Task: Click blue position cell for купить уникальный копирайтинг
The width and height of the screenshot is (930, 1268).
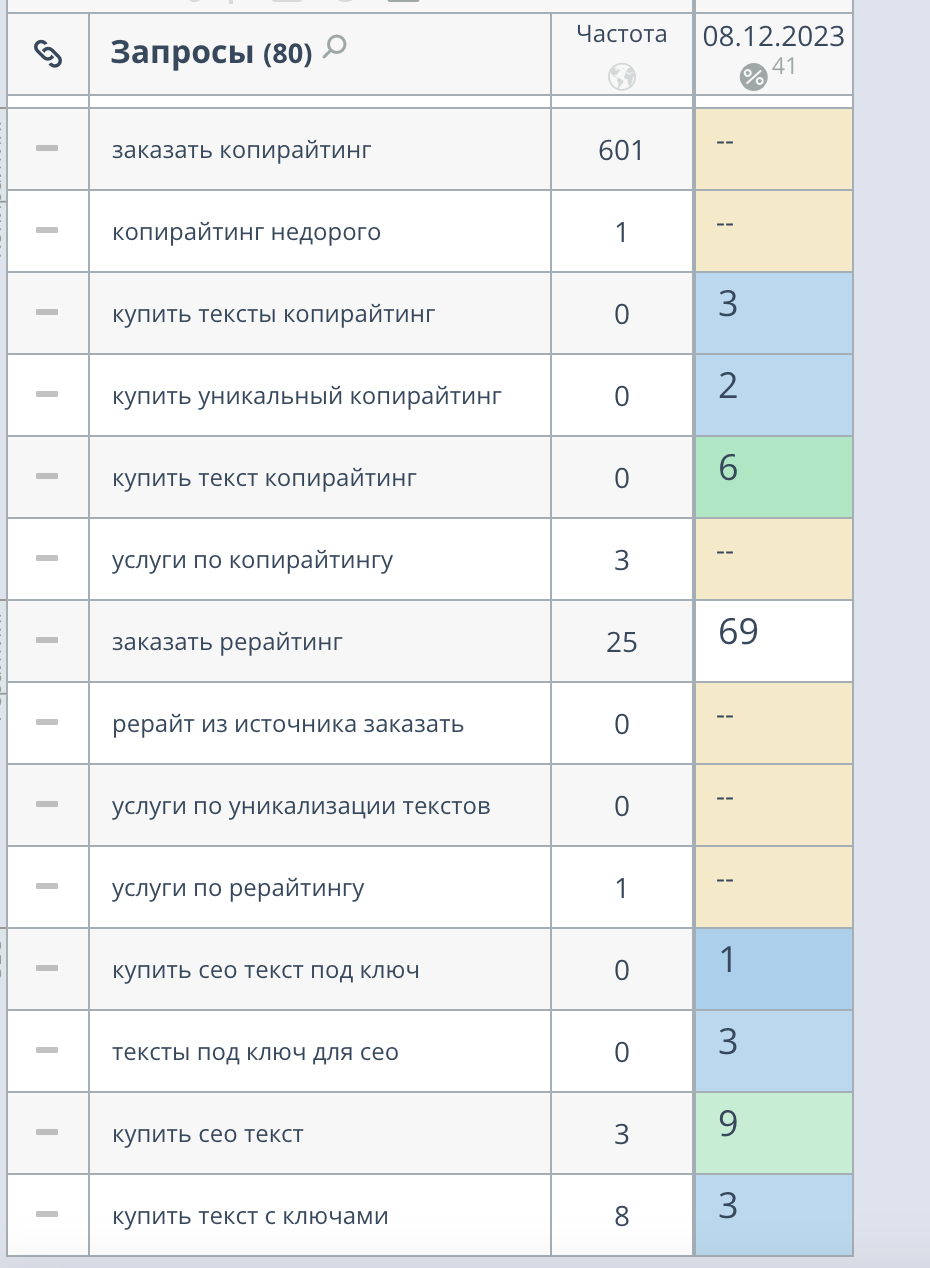Action: pyautogui.click(x=773, y=395)
